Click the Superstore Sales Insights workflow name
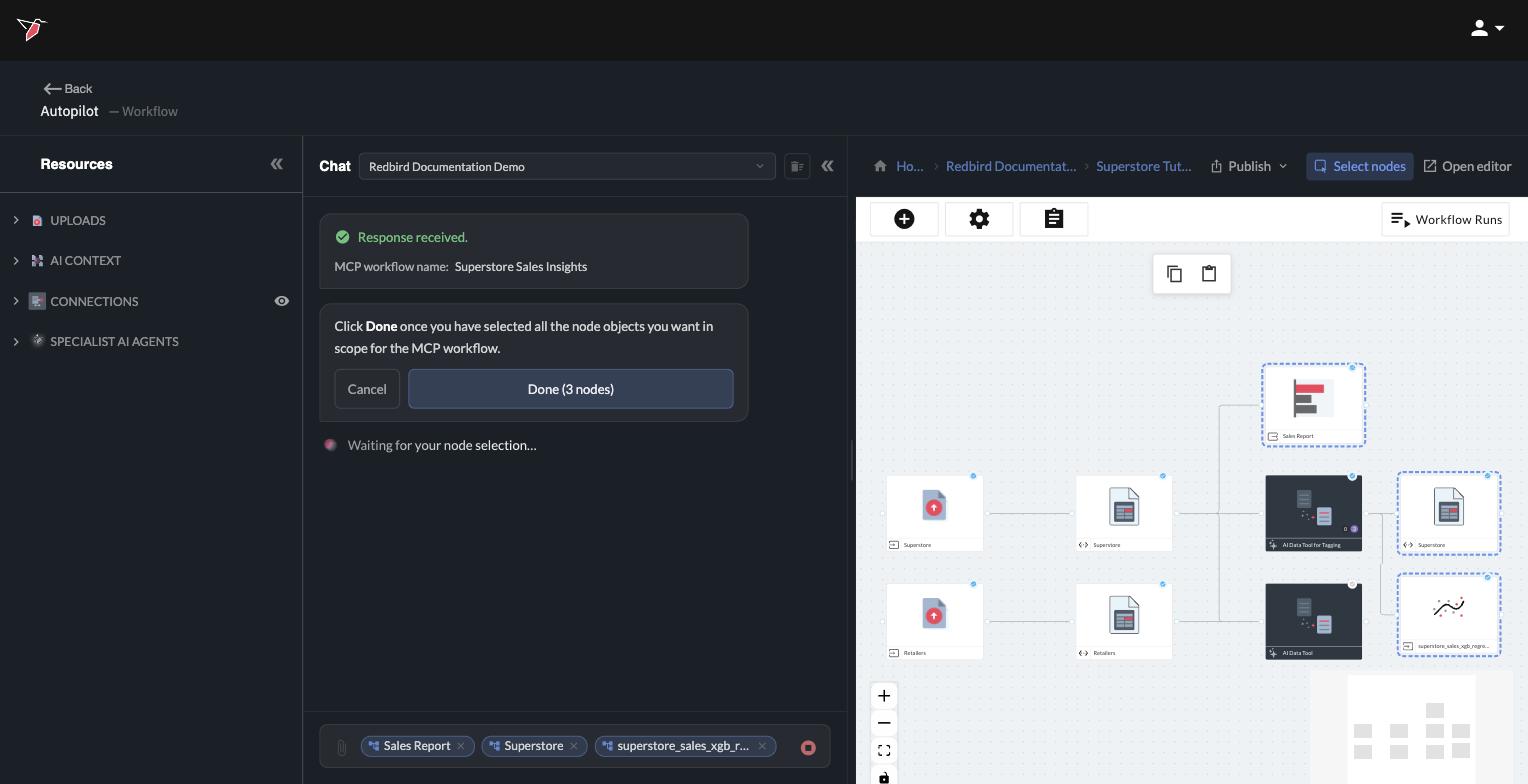Screen dimensions: 1528x784 point(521,267)
